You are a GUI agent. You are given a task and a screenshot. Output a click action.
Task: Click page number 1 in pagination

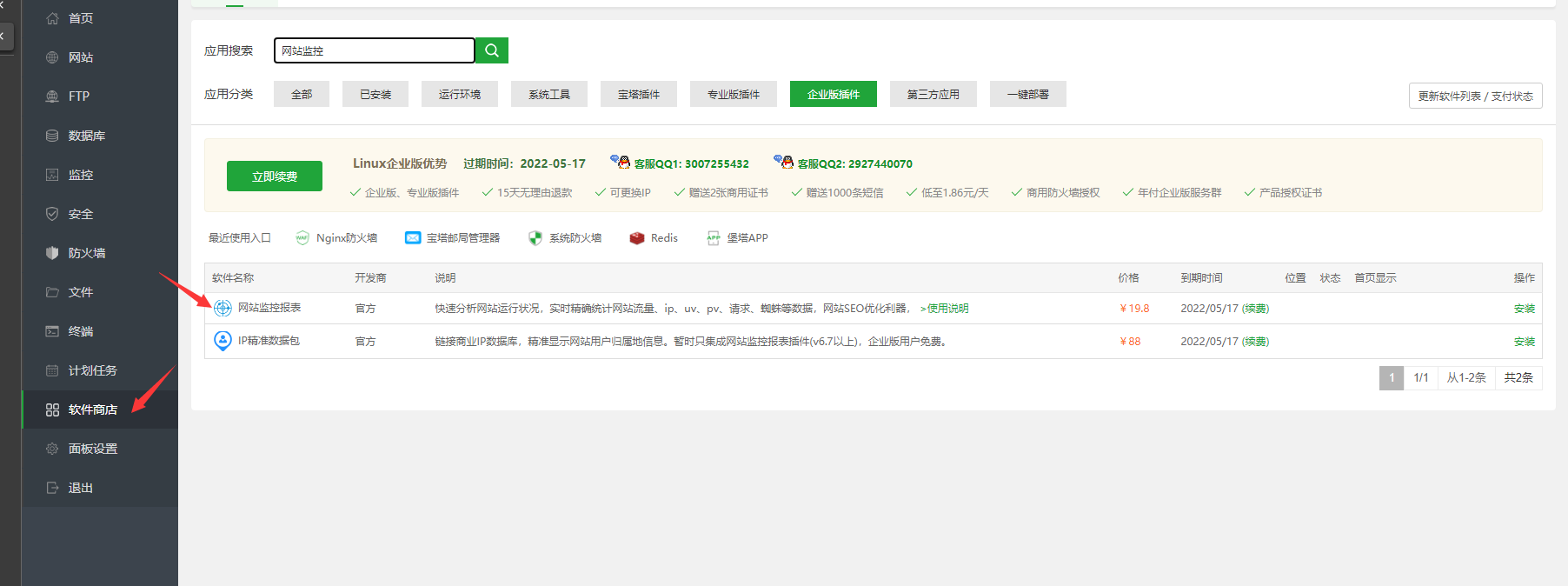tap(1392, 377)
